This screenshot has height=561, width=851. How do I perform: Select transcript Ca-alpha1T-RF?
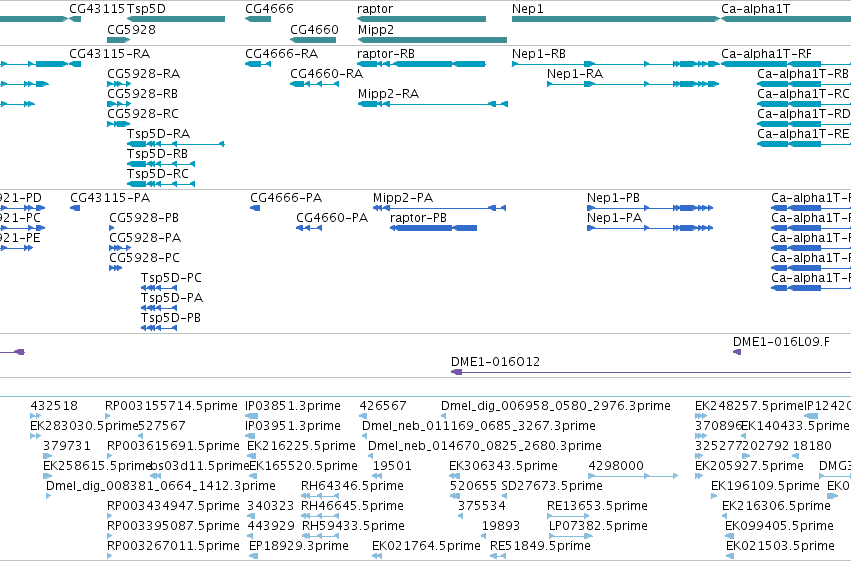[766, 54]
